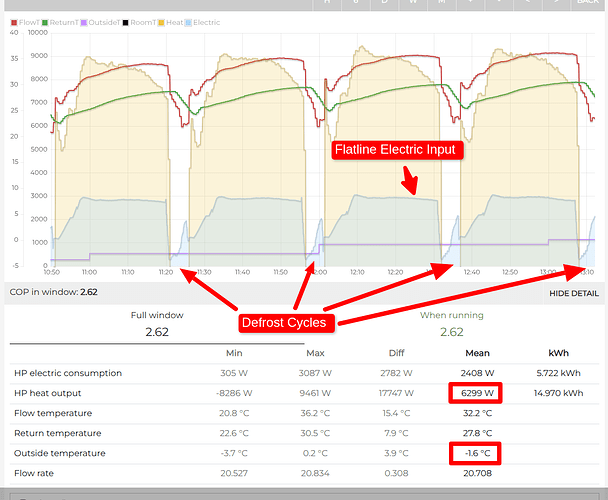The image size is (608, 500).
Task: Click the 12:10 time axis label
Action: click(357, 272)
